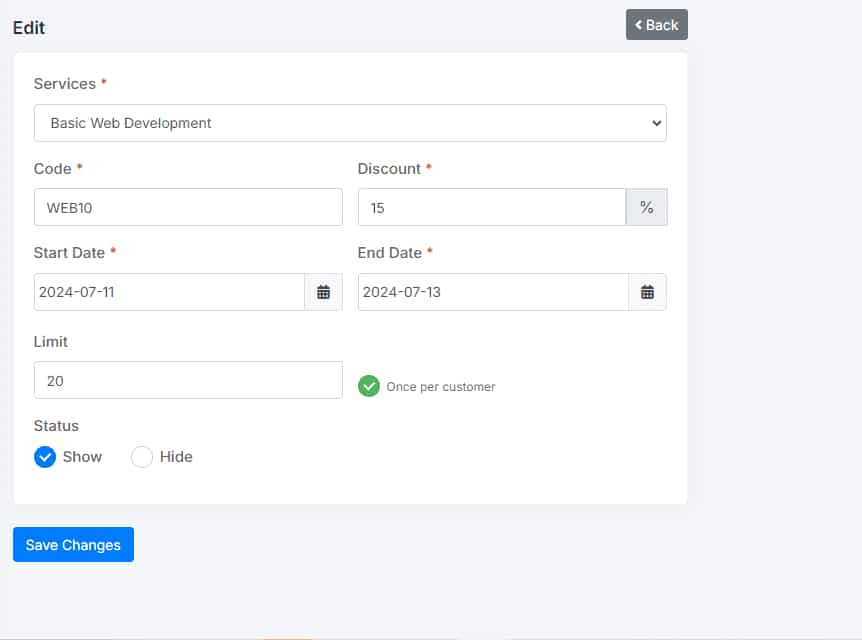Focus the Code field containing WEB10
The height and width of the screenshot is (640, 862).
click(x=188, y=208)
